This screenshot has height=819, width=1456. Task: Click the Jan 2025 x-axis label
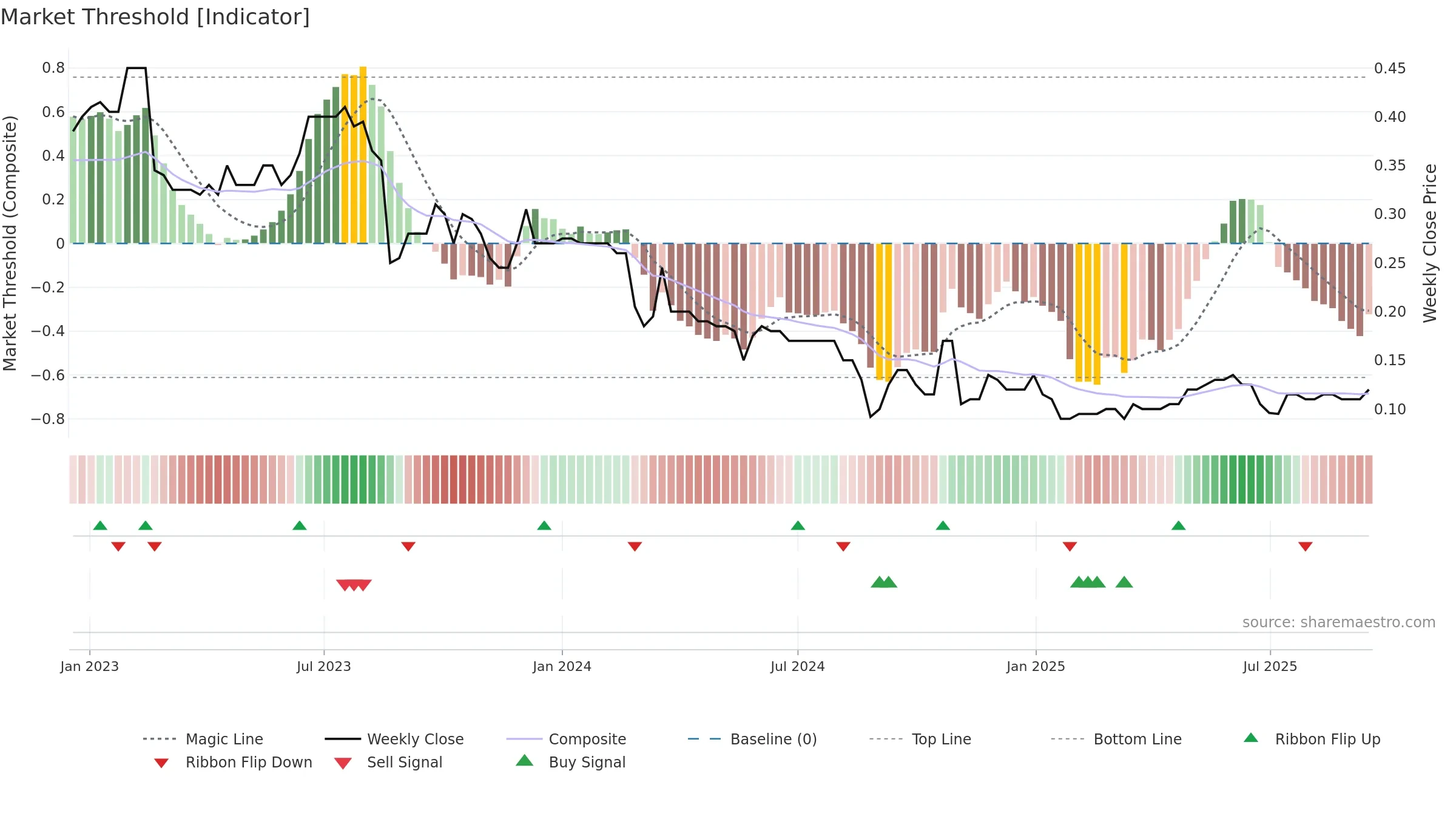1036,666
